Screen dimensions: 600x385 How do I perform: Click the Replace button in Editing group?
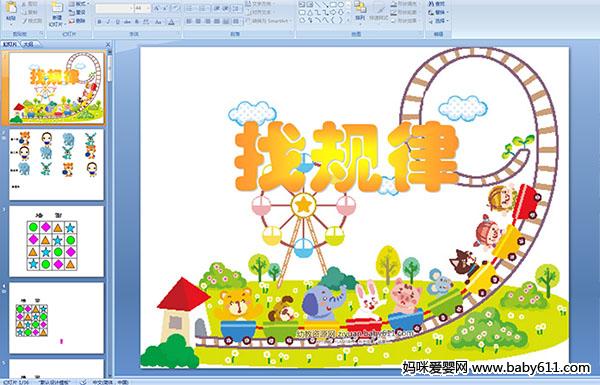coord(438,12)
